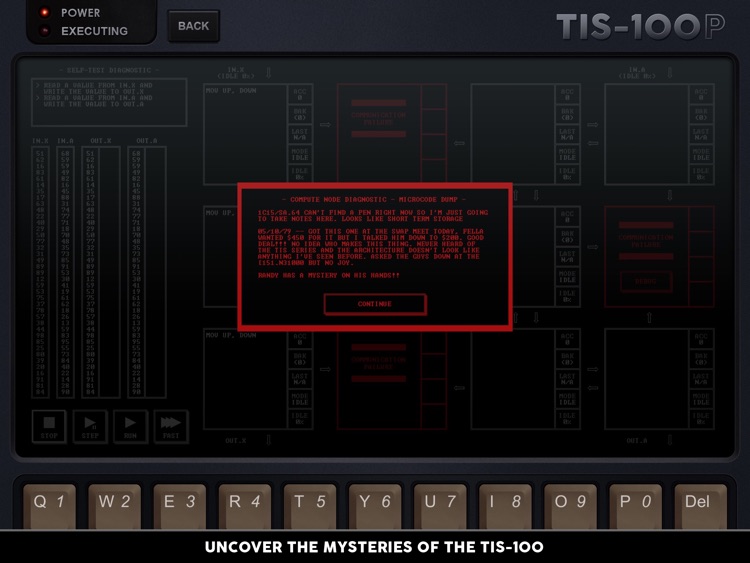The image size is (750, 563).
Task: Tap the Del key
Action: tap(700, 506)
